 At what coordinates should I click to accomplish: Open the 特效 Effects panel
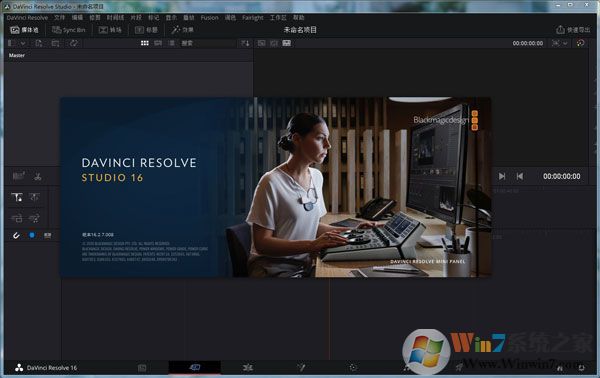(183, 30)
